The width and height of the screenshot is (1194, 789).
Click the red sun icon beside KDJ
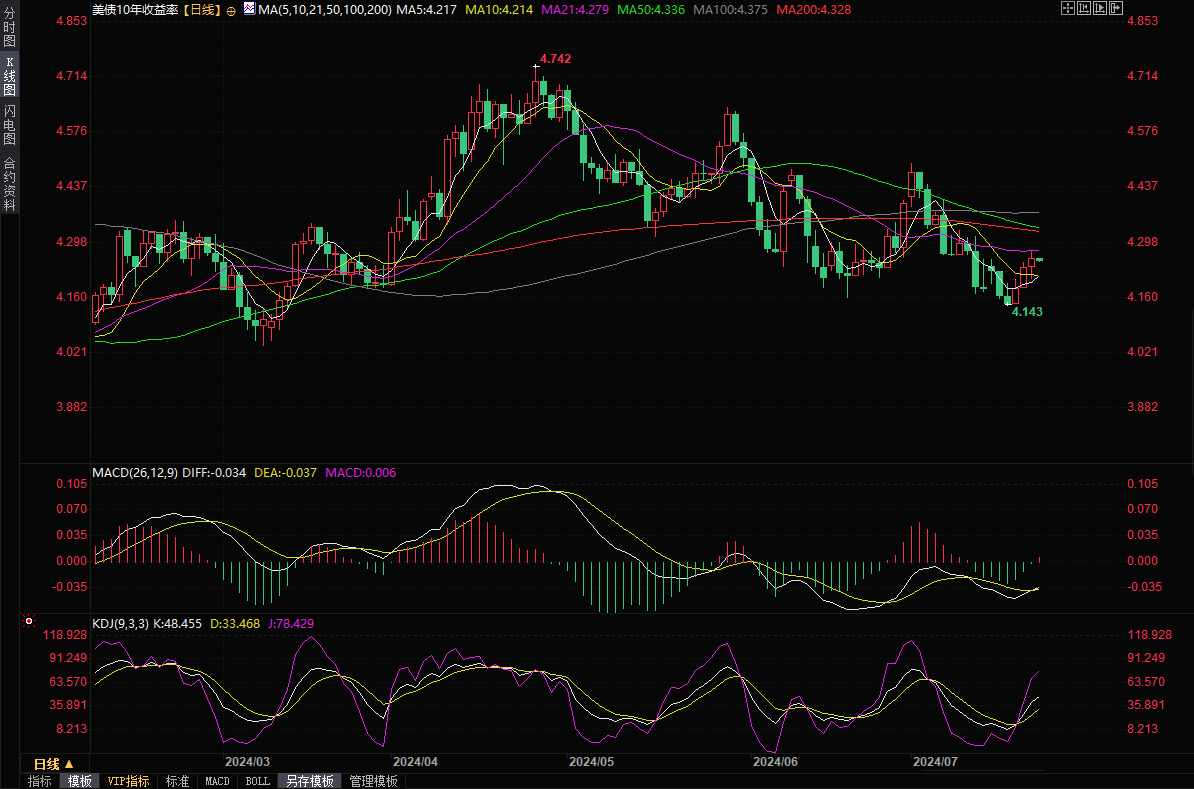(x=29, y=621)
